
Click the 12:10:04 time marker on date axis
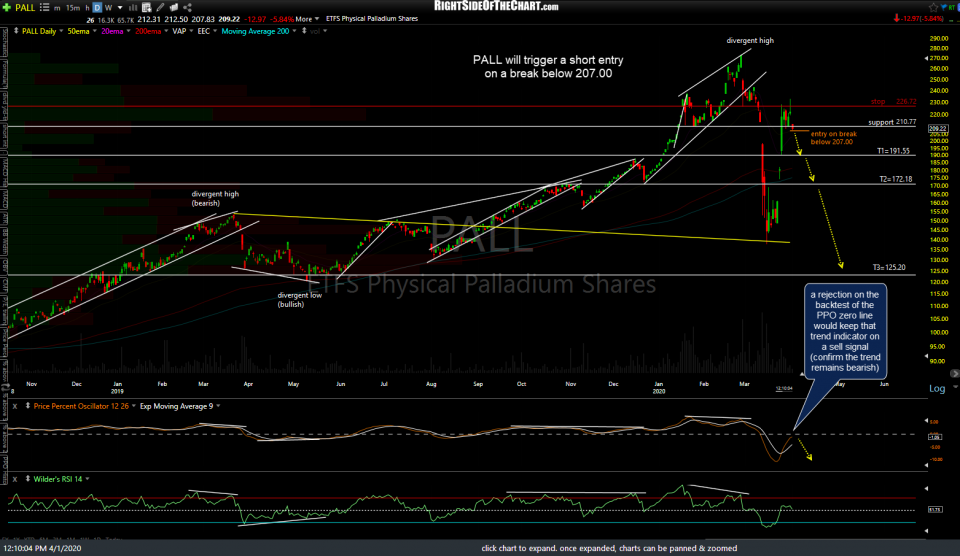point(784,388)
